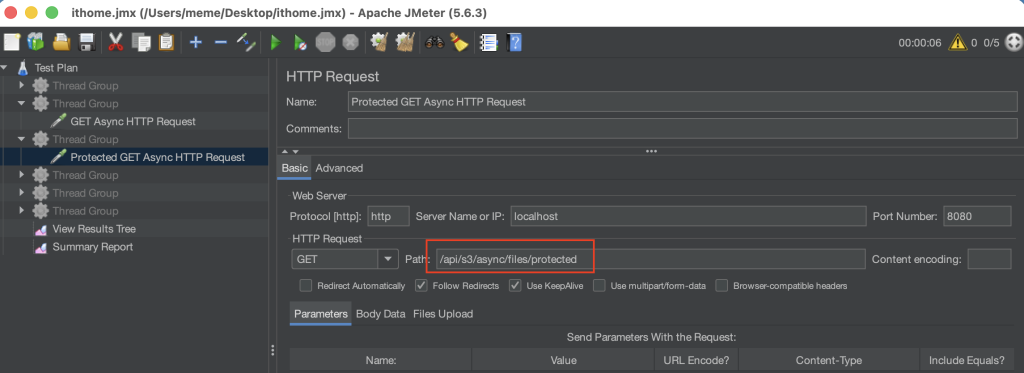Image resolution: width=1024 pixels, height=373 pixels.
Task: Open Help with the question mark book icon
Action: [x=515, y=43]
